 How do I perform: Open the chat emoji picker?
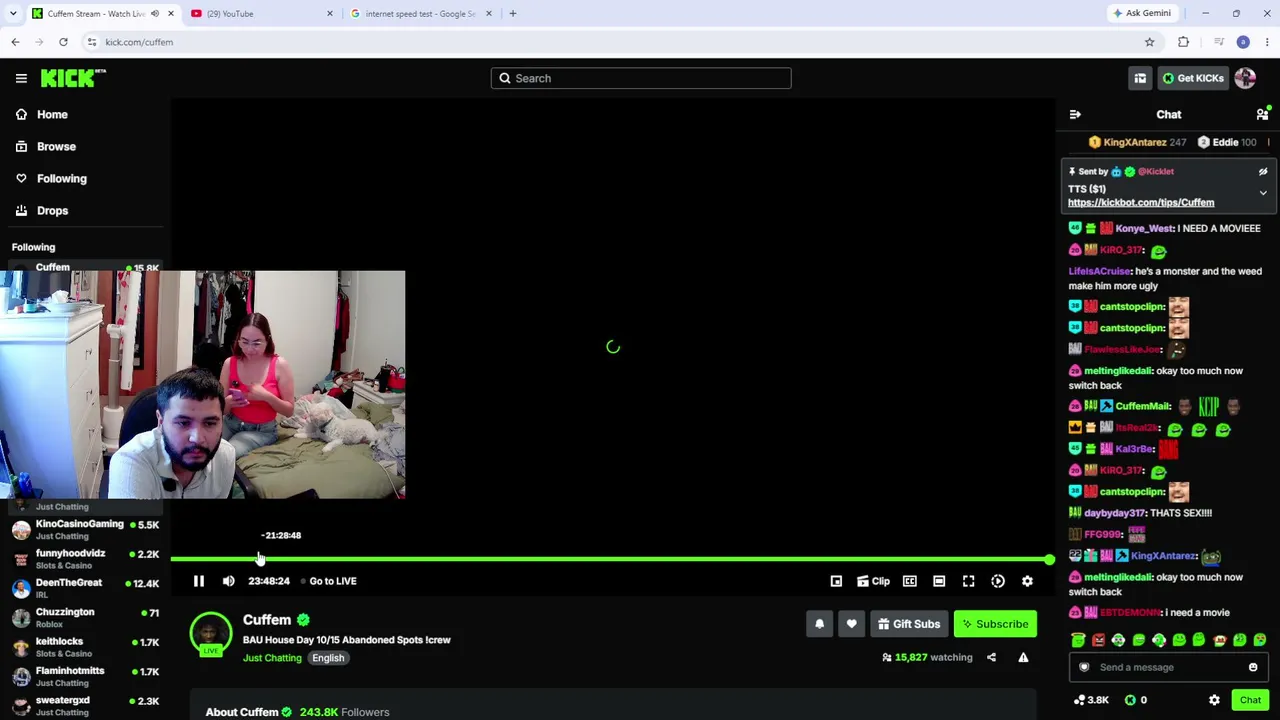[x=1253, y=668]
